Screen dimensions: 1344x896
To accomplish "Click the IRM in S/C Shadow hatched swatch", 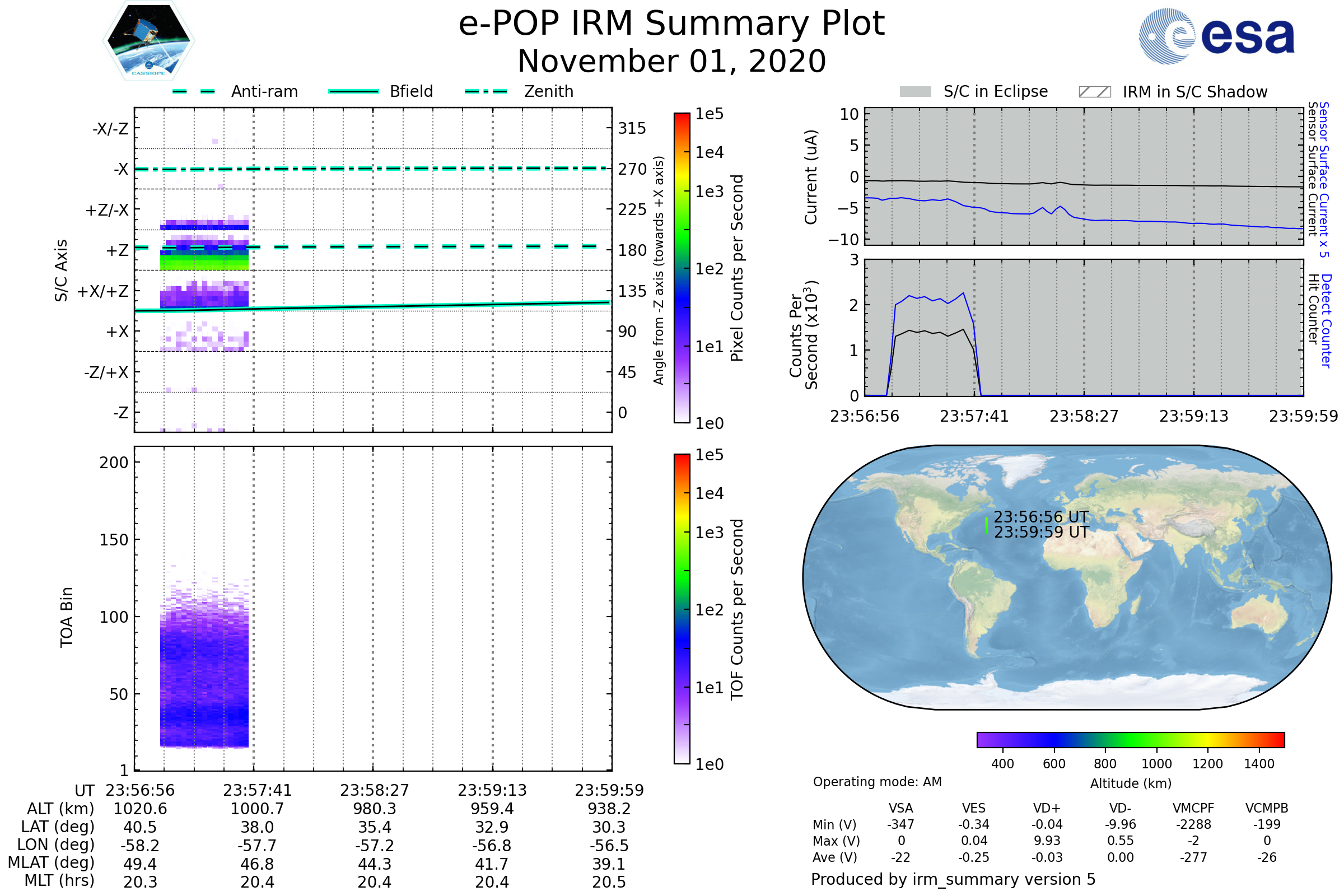I will pyautogui.click(x=1094, y=92).
